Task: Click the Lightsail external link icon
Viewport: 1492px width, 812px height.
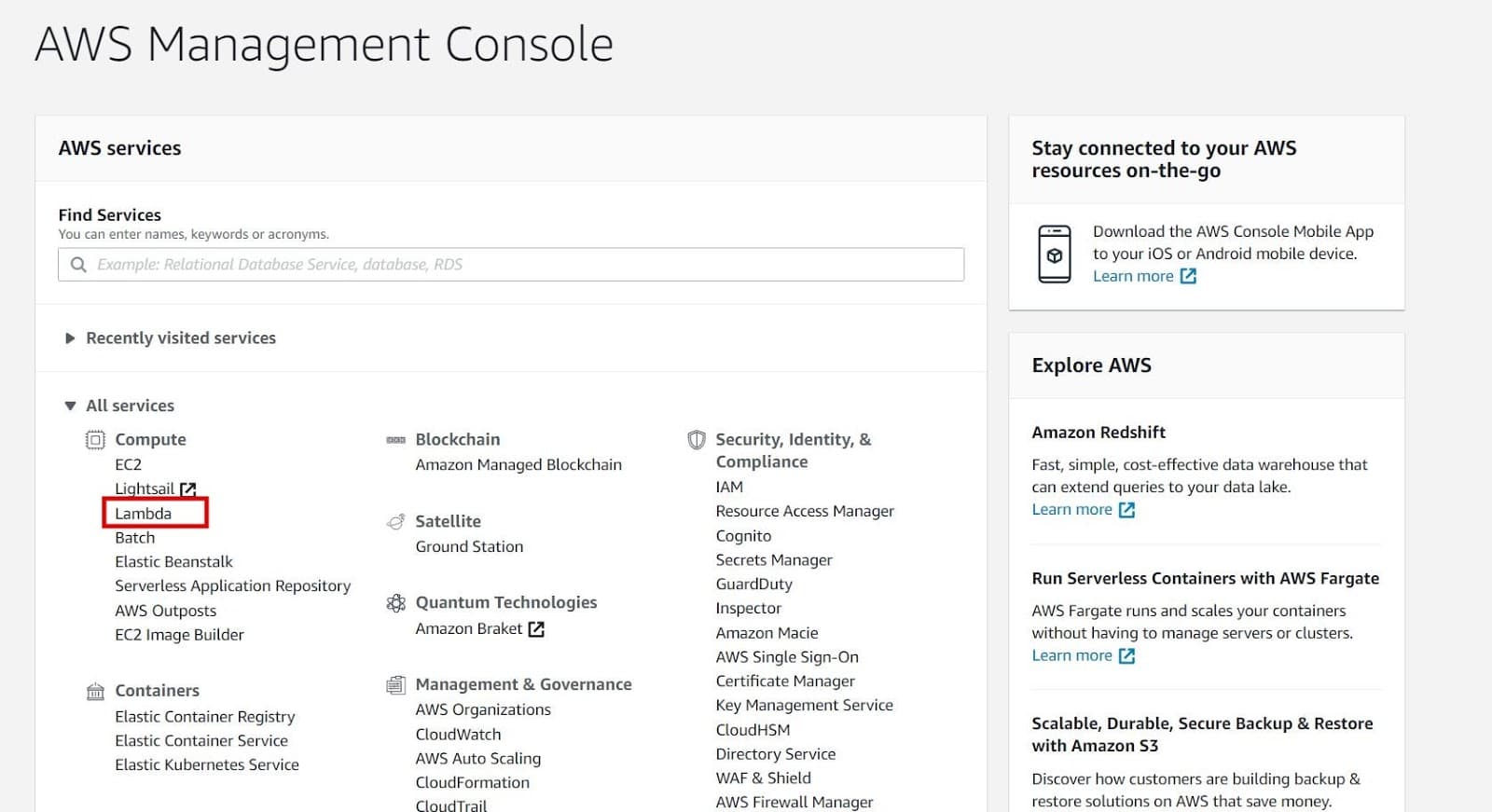Action: tap(188, 489)
